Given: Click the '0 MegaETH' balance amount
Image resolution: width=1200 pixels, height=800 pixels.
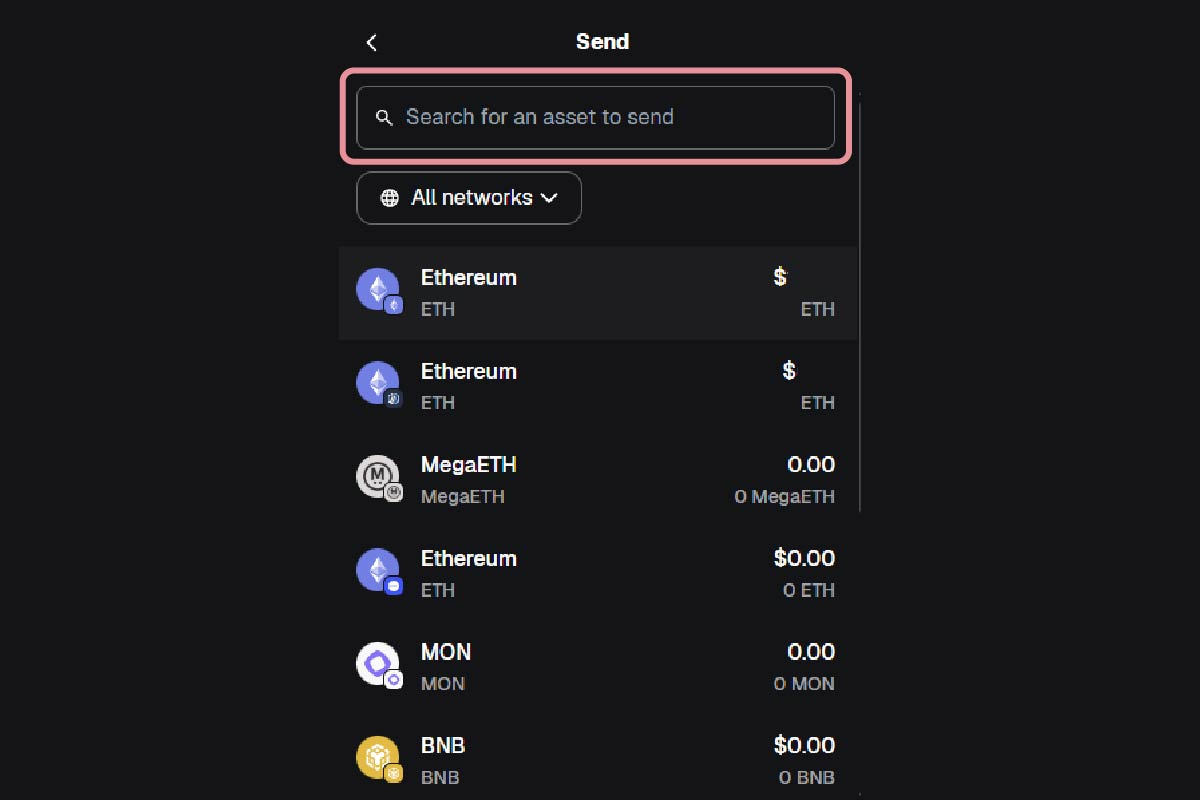Looking at the screenshot, I should pyautogui.click(x=784, y=497).
